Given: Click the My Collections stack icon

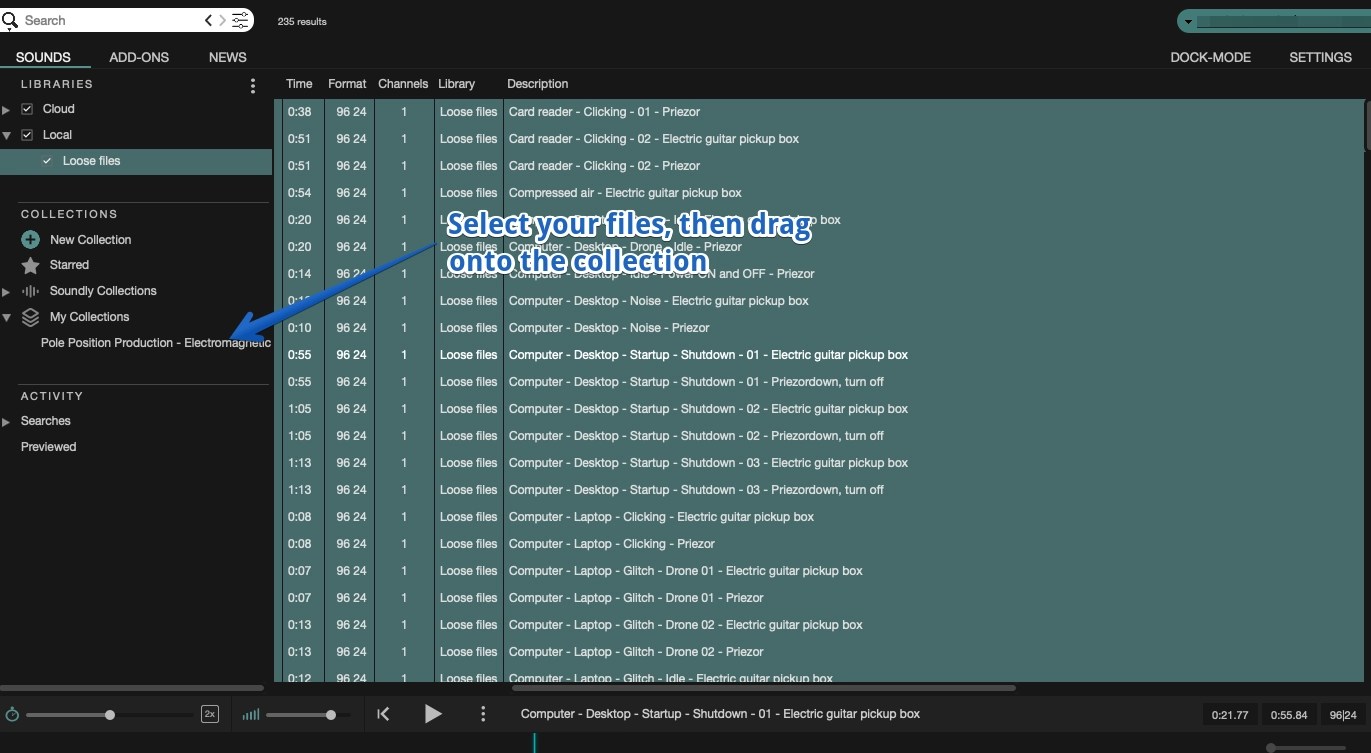Looking at the screenshot, I should pyautogui.click(x=28, y=317).
